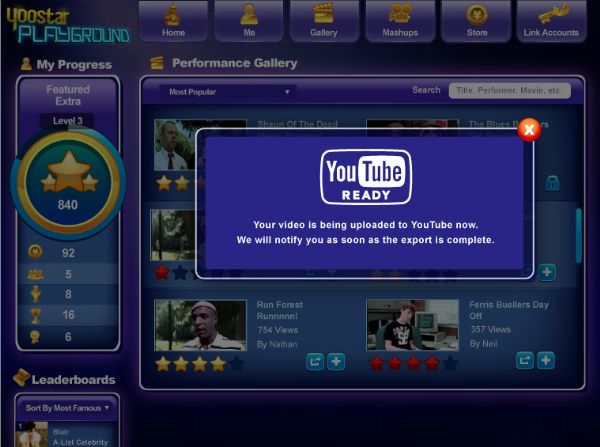This screenshot has width=600, height=447.
Task: Open the Run Forest Runnnnn! video thumbnail
Action: [x=200, y=325]
